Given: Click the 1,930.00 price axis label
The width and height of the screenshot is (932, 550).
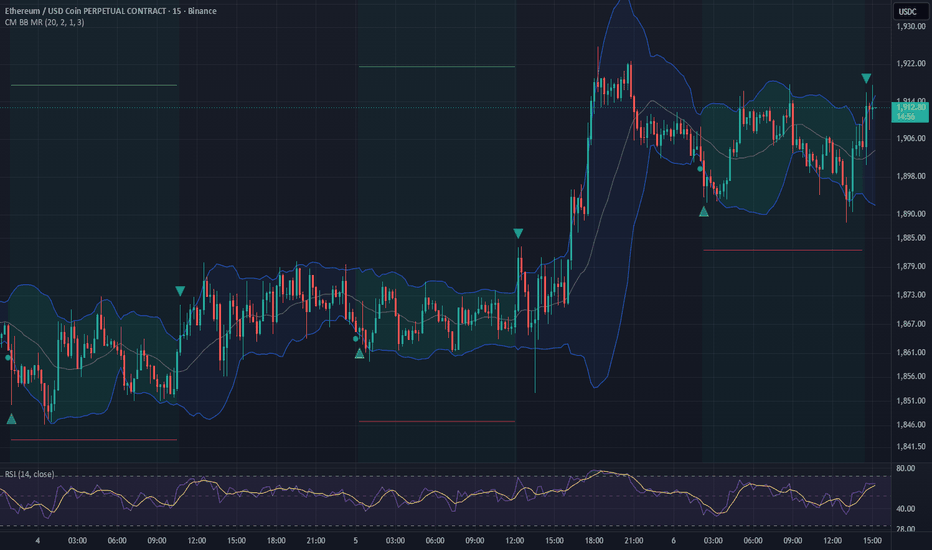Looking at the screenshot, I should pos(911,26).
